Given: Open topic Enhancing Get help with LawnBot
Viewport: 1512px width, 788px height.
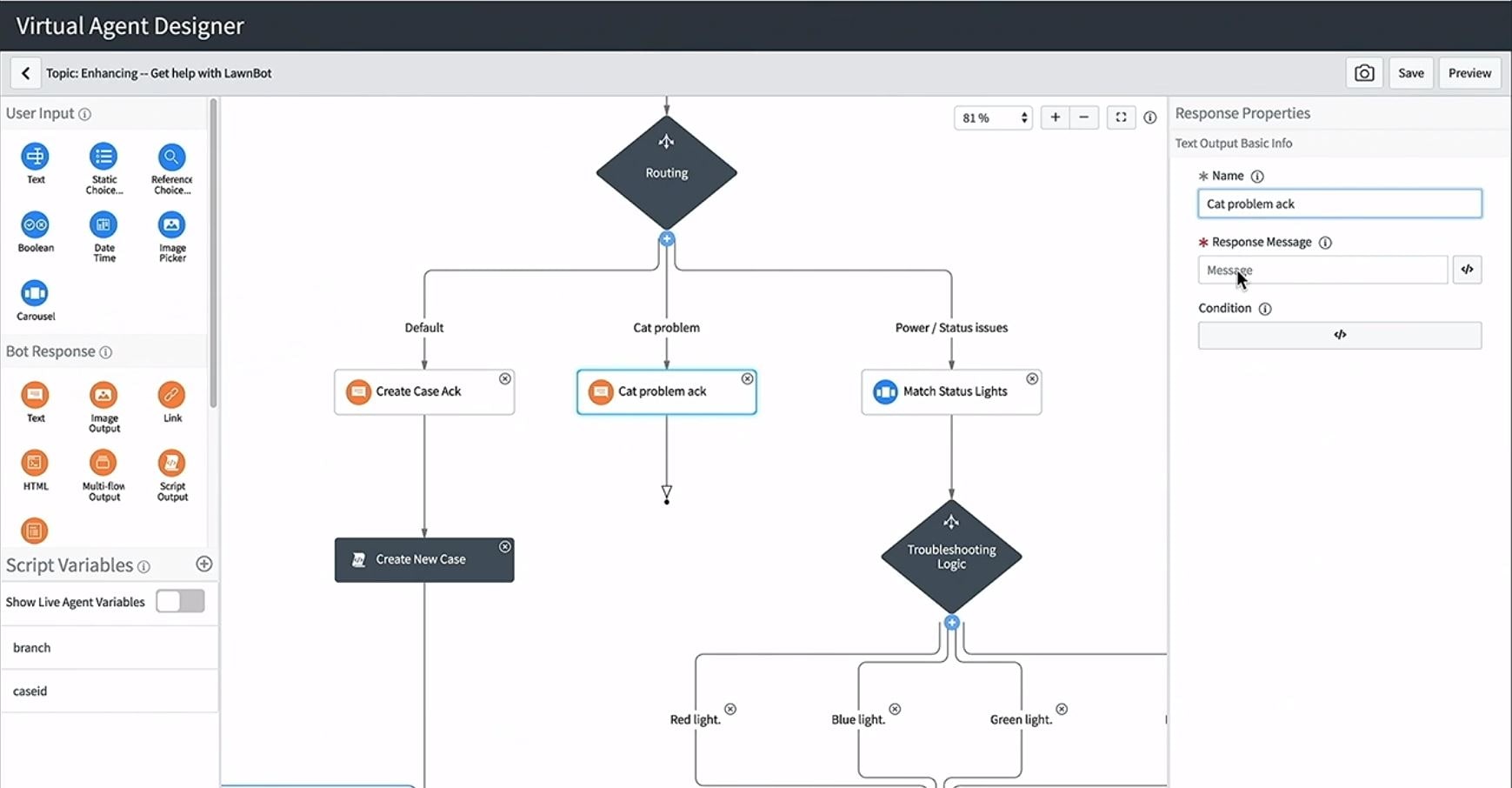Looking at the screenshot, I should click(x=159, y=72).
